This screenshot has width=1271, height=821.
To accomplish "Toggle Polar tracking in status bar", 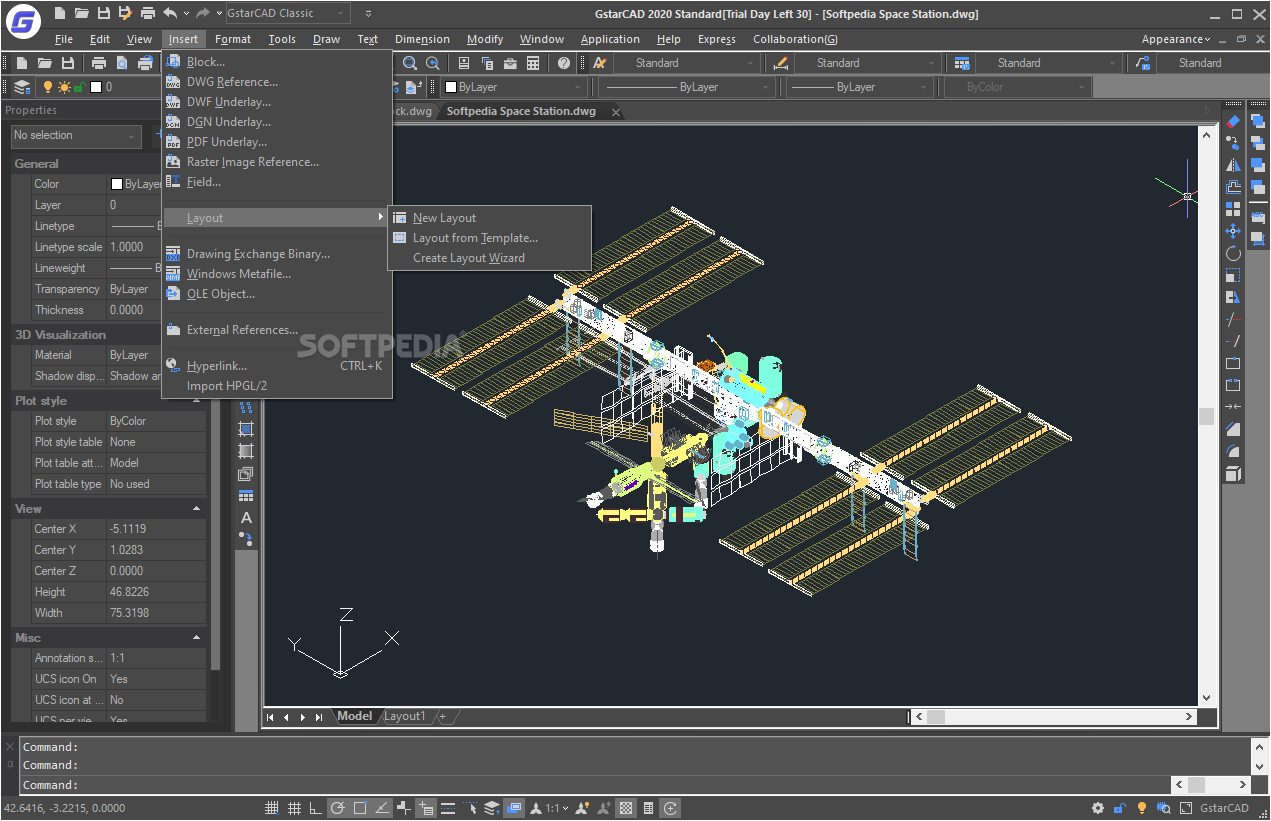I will click(338, 808).
